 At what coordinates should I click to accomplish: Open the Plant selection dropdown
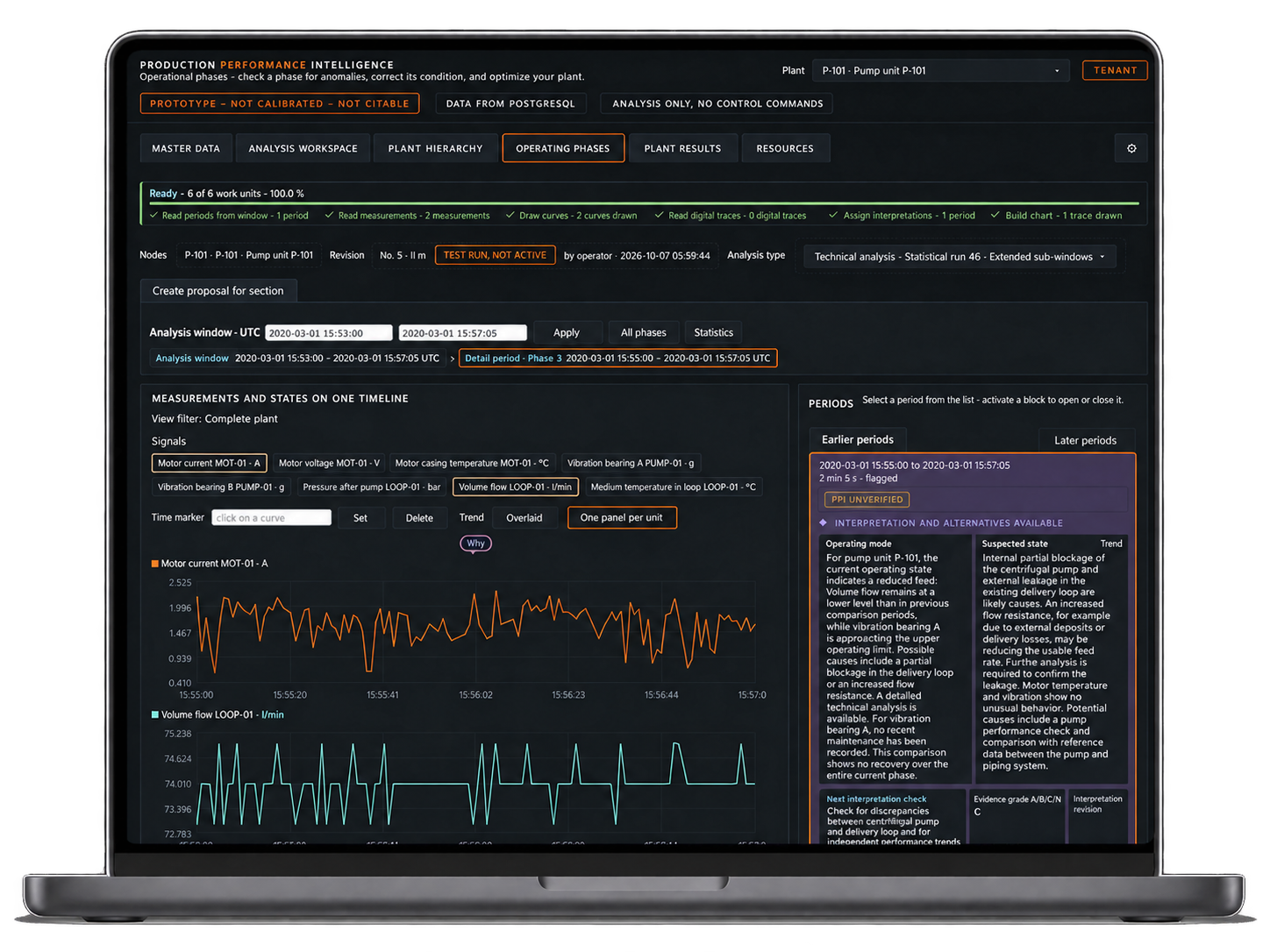(940, 70)
